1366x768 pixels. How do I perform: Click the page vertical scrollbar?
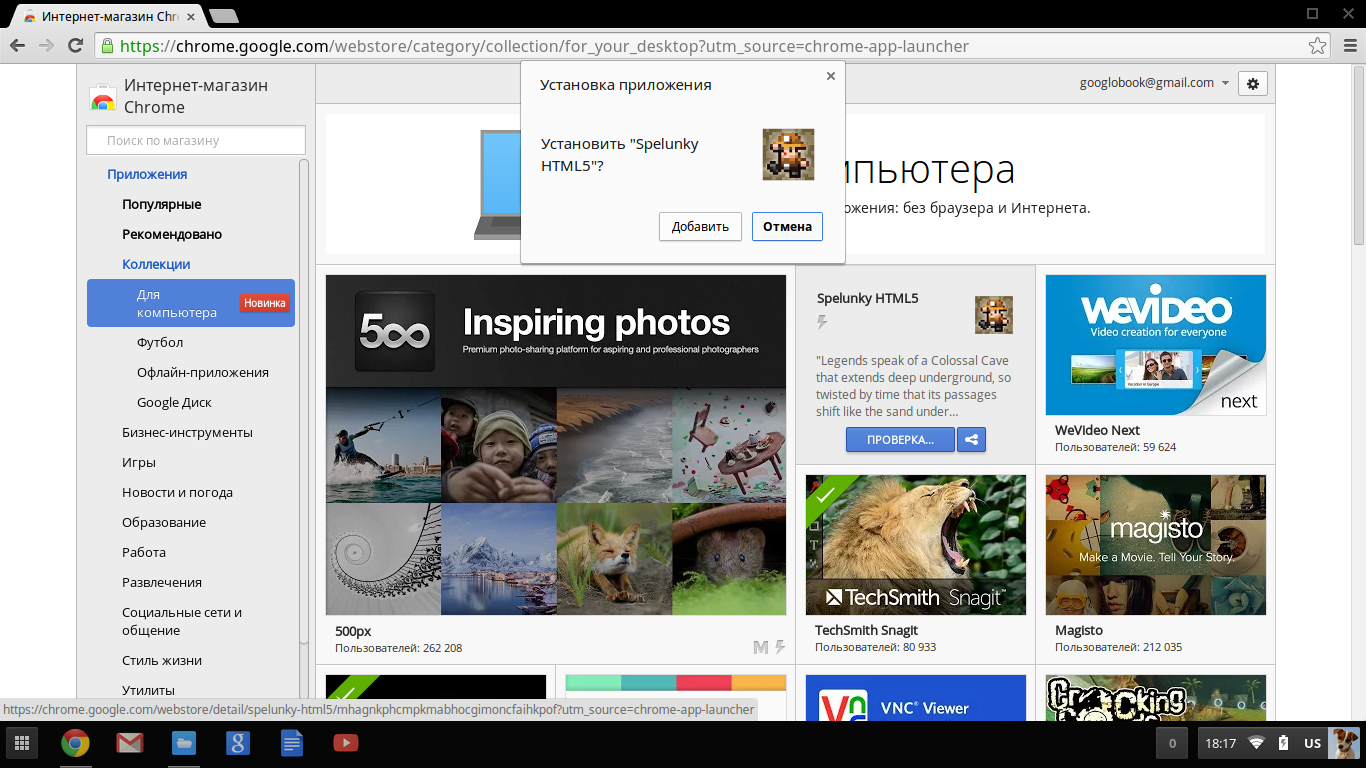1359,155
